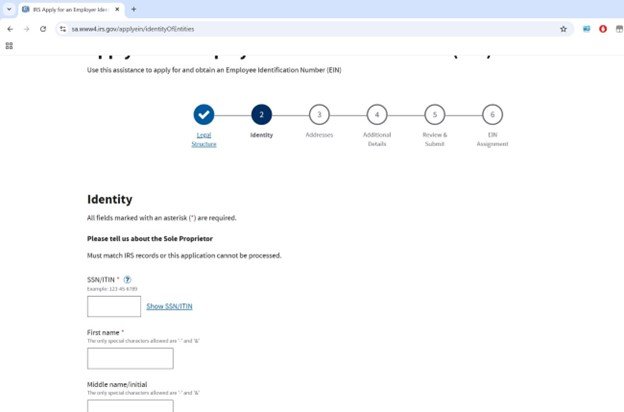
Task: Click the Show SSN/ITIN link
Action: point(169,306)
